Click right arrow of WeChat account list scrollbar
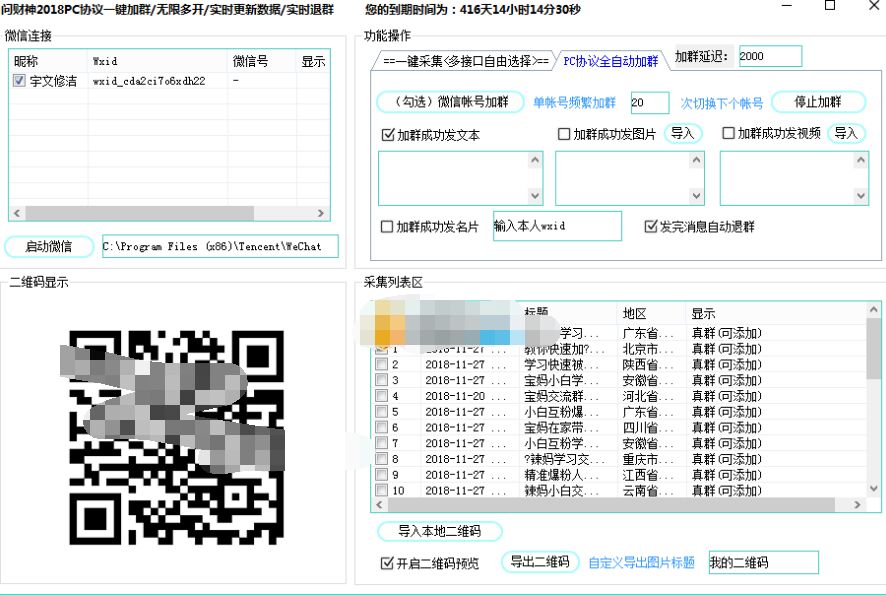 (x=321, y=213)
